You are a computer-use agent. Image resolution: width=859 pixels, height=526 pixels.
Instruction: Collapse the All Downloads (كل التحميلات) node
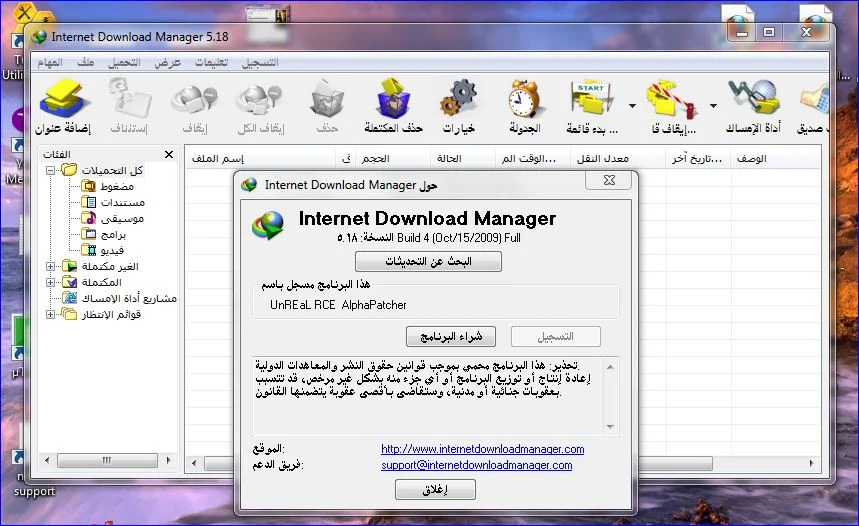51,171
